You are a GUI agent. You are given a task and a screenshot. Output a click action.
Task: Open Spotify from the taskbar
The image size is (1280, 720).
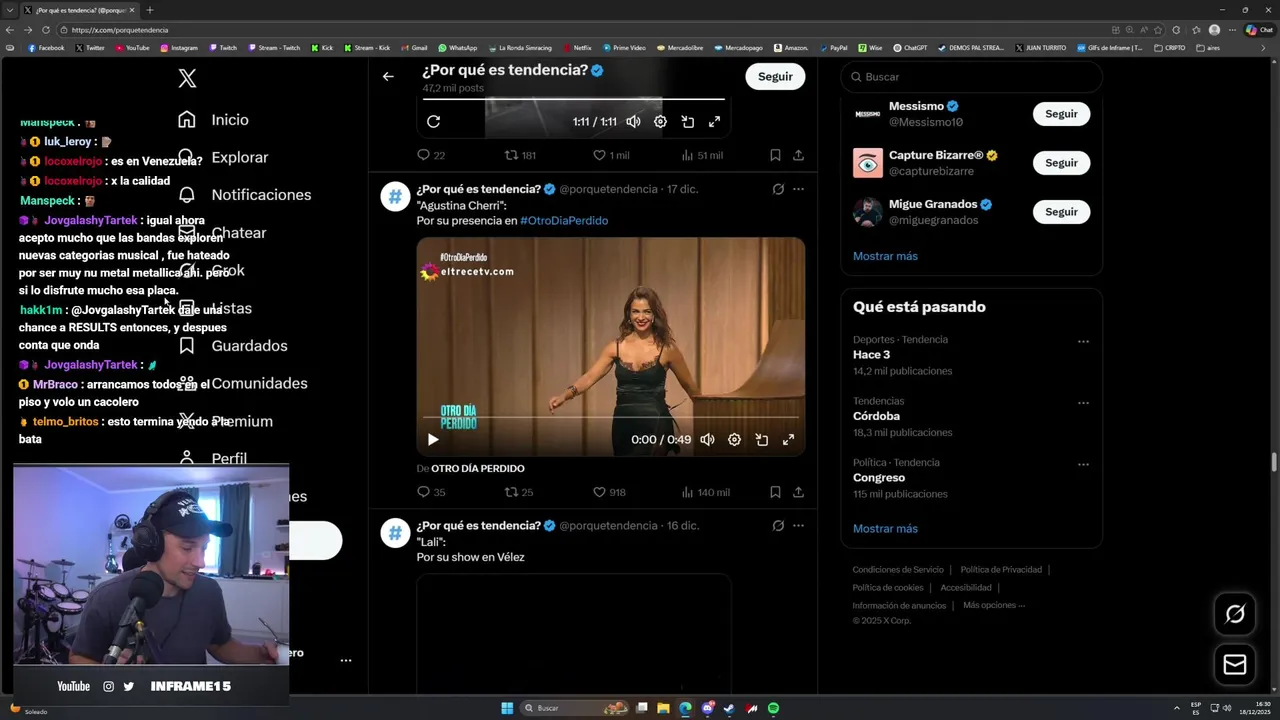point(773,708)
